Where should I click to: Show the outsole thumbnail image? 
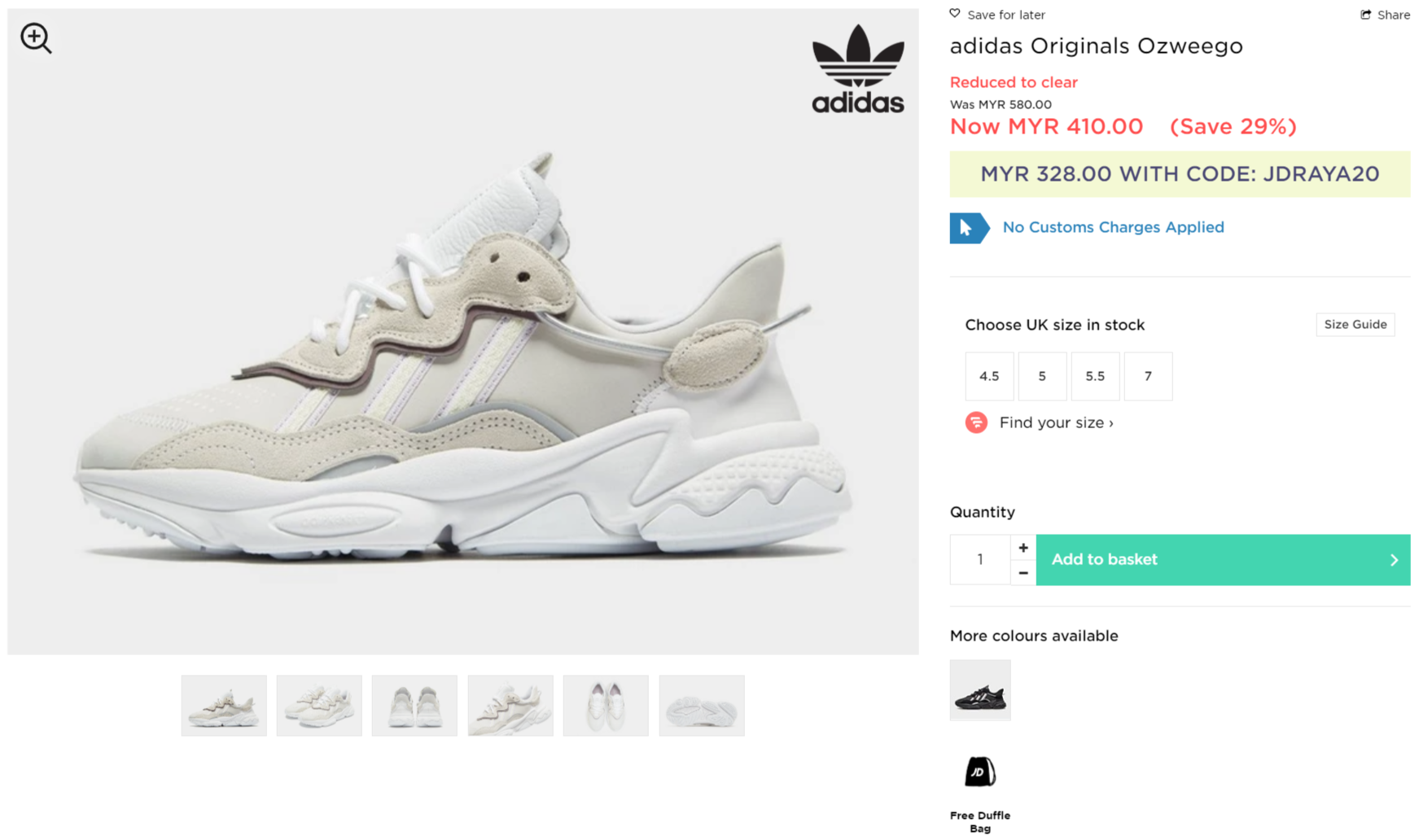pyautogui.click(x=702, y=706)
